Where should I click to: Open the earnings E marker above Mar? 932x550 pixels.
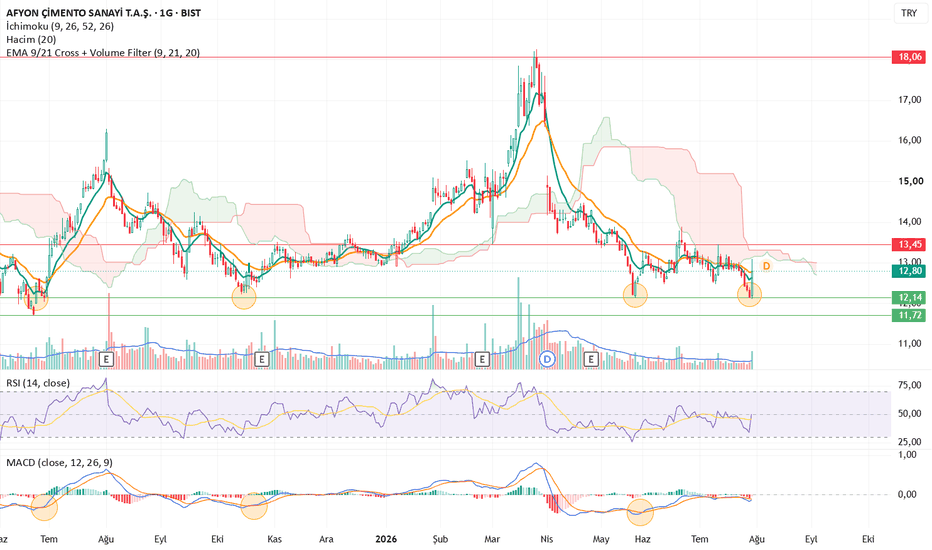(482, 359)
